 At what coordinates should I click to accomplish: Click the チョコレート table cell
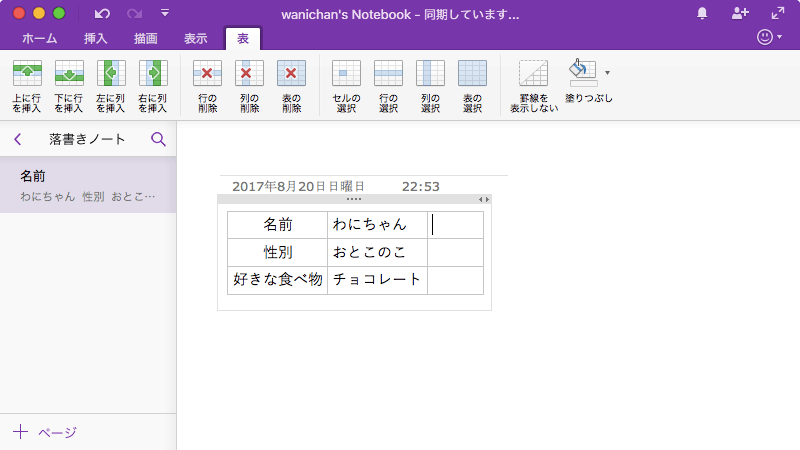(377, 280)
